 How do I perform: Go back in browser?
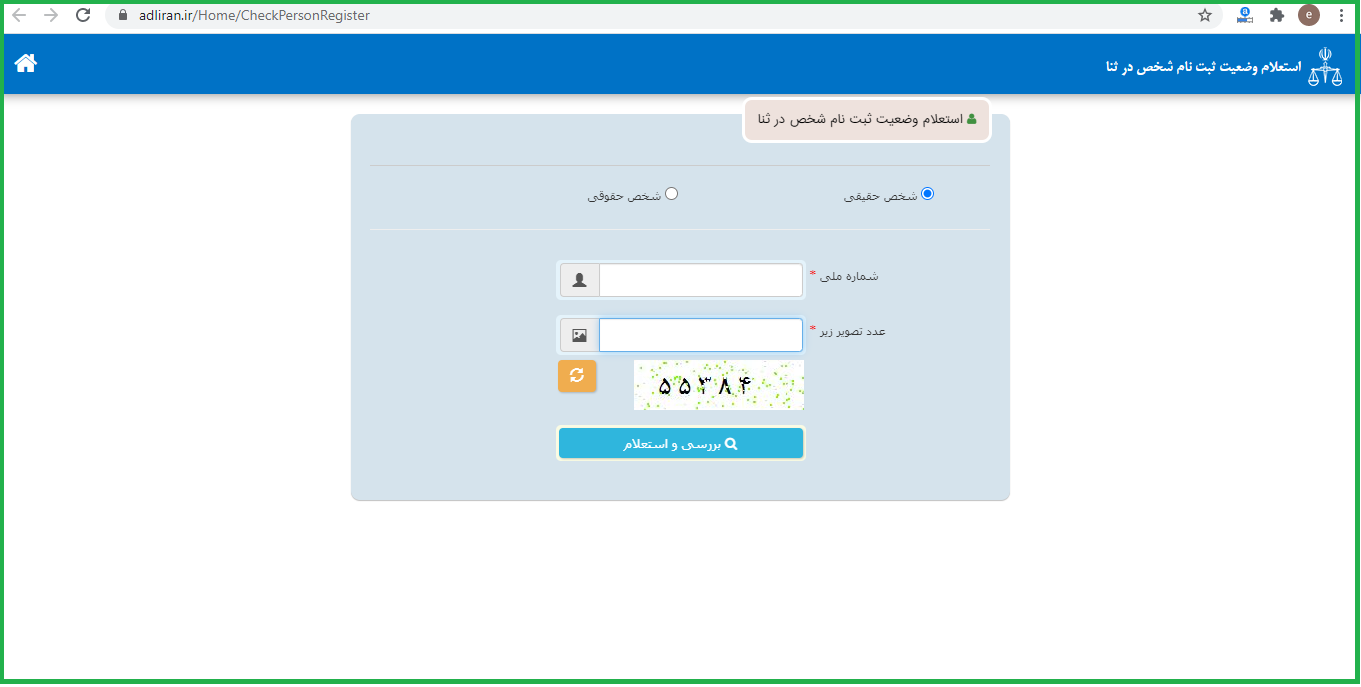tap(19, 15)
